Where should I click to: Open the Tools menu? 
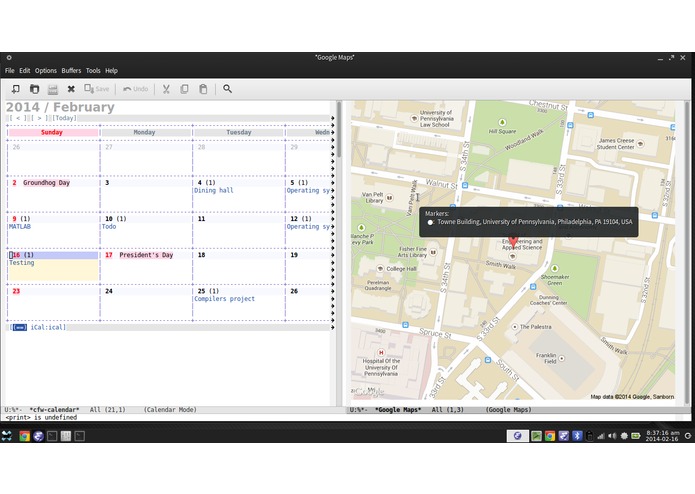[x=93, y=70]
